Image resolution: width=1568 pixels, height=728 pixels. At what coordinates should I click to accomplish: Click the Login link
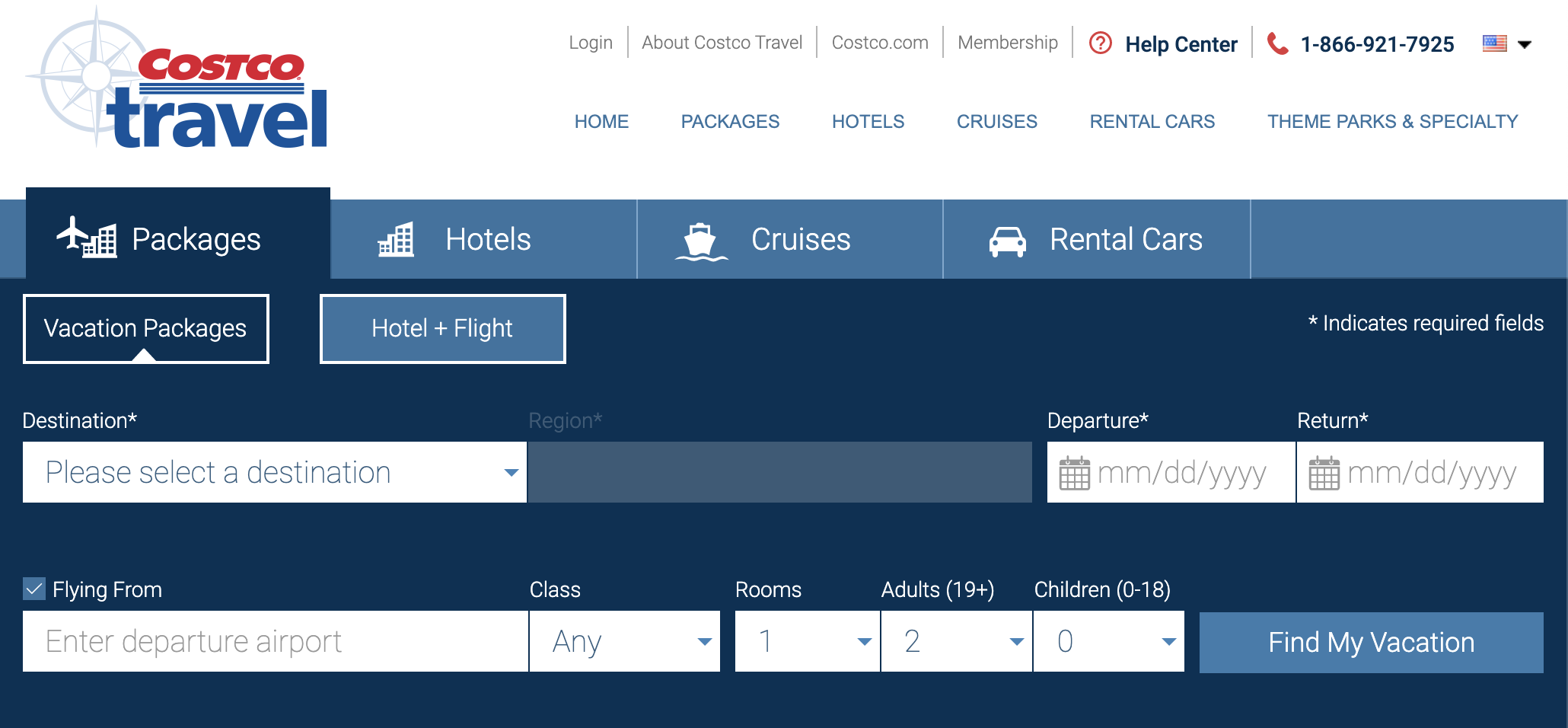pyautogui.click(x=591, y=43)
